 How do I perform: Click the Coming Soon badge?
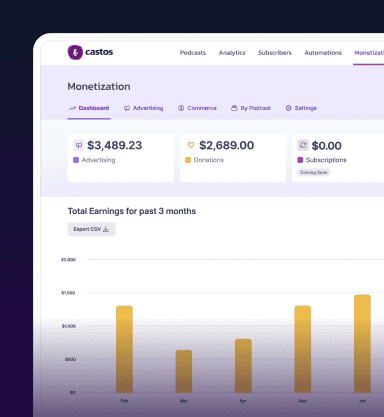pyautogui.click(x=314, y=172)
